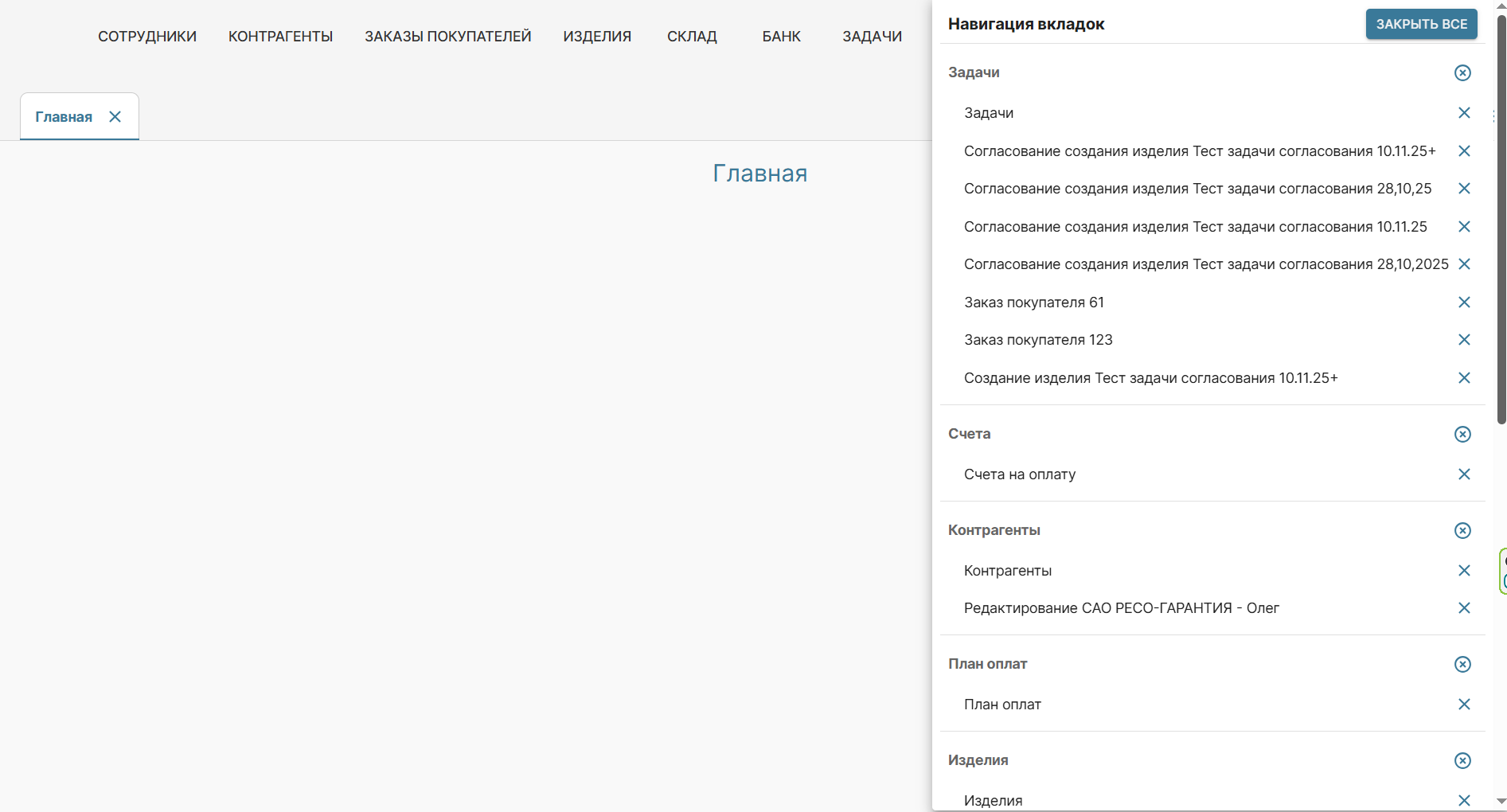This screenshot has height=812, width=1507.
Task: Close the Главная tab with its X
Action: 115,117
